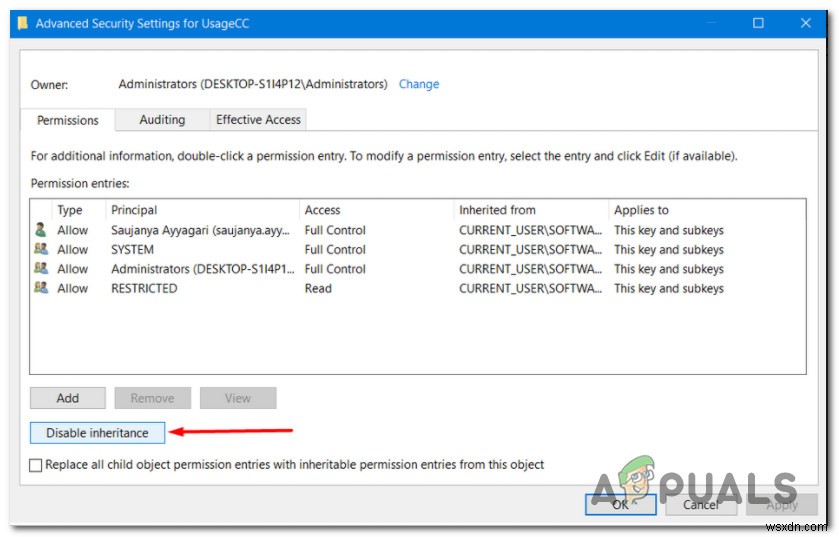Click the group icon in the RESTRICTED row
The width and height of the screenshot is (839, 537).
[x=41, y=288]
